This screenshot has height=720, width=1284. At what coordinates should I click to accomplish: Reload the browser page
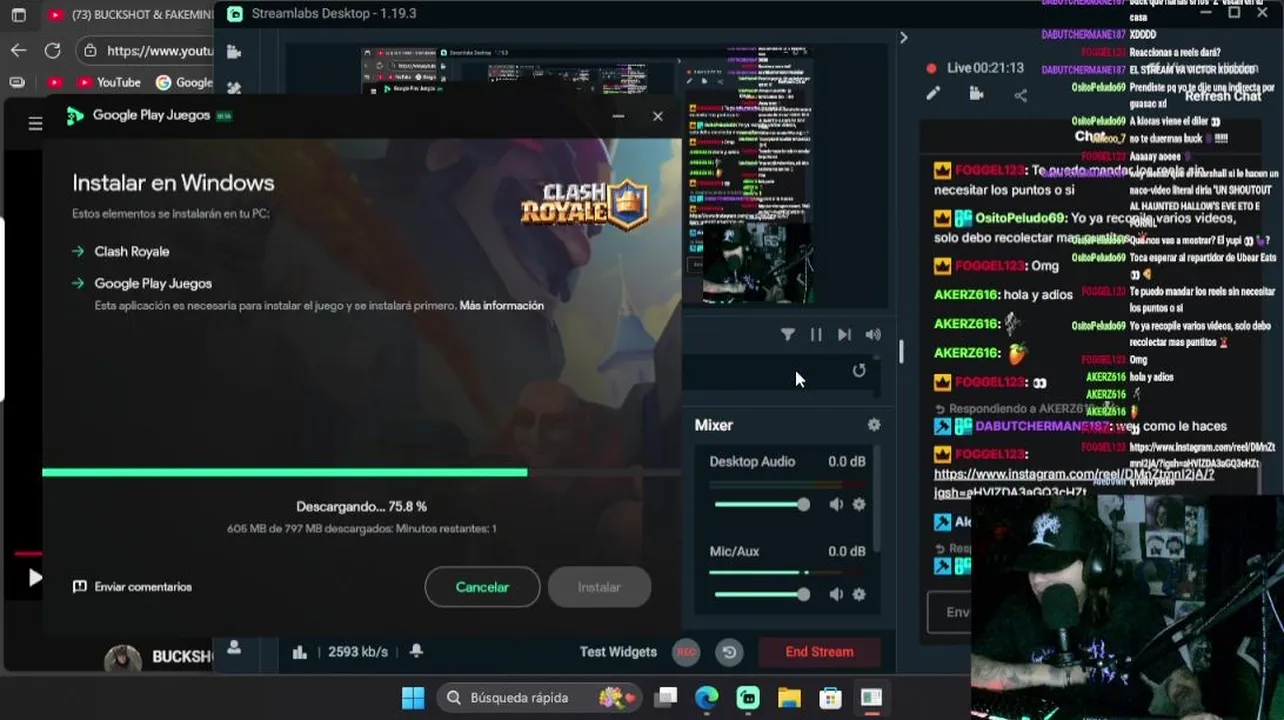point(52,50)
